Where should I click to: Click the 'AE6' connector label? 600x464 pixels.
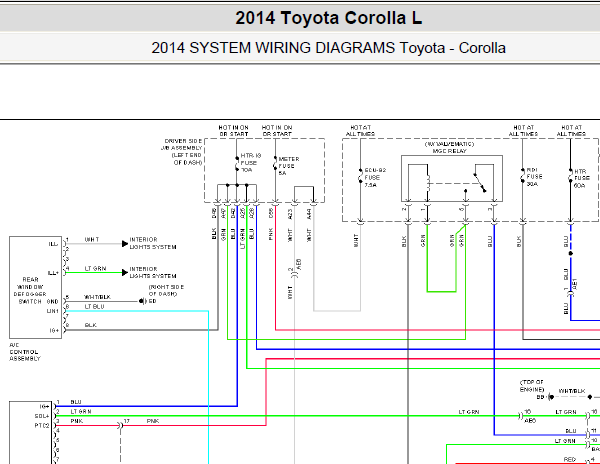point(299,264)
